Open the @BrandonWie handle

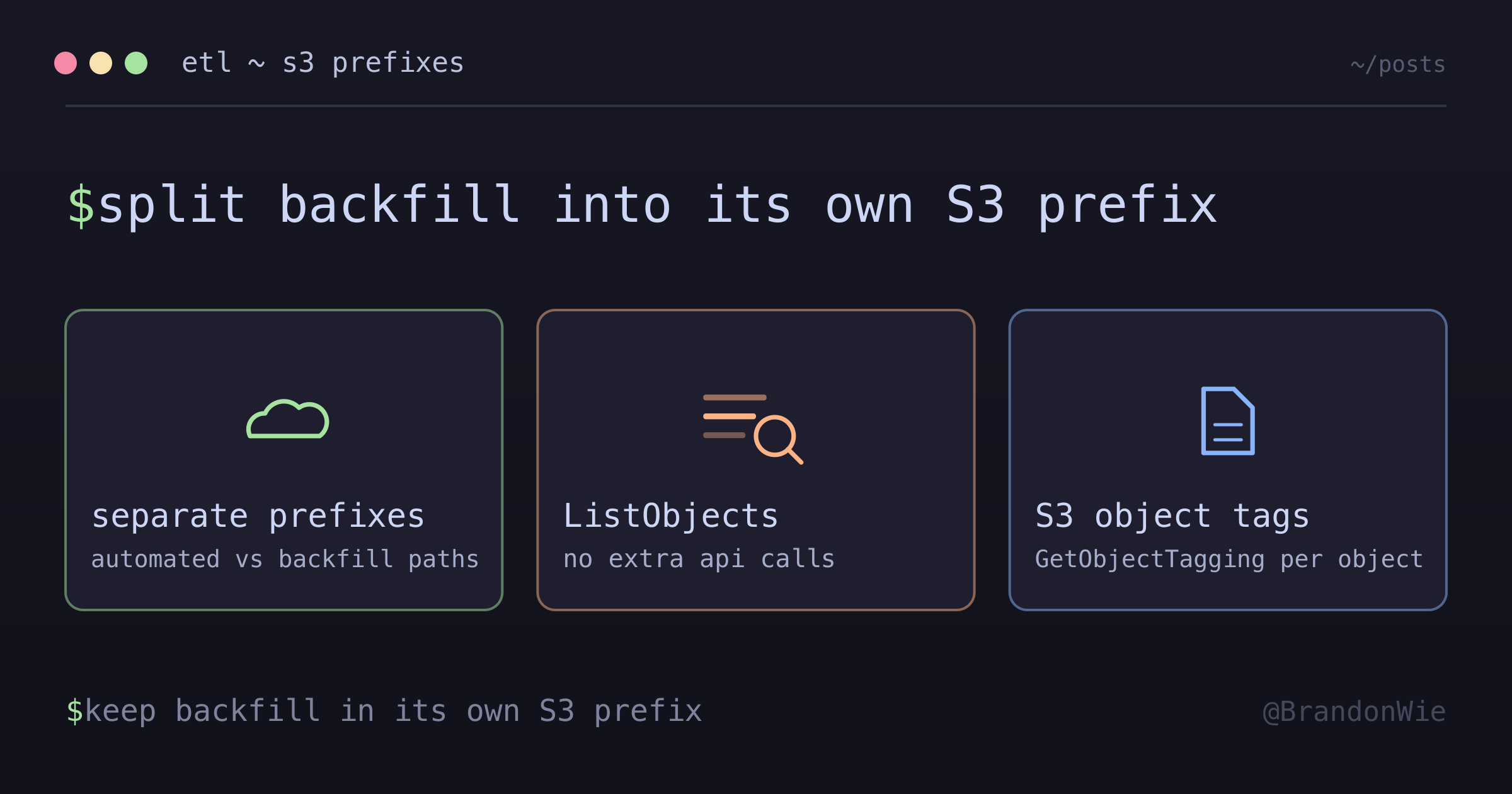point(1354,711)
